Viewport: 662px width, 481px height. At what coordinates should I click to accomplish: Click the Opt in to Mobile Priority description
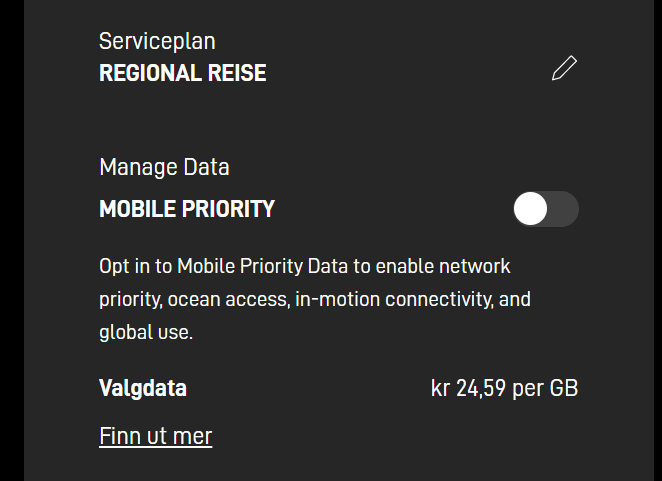click(x=315, y=299)
